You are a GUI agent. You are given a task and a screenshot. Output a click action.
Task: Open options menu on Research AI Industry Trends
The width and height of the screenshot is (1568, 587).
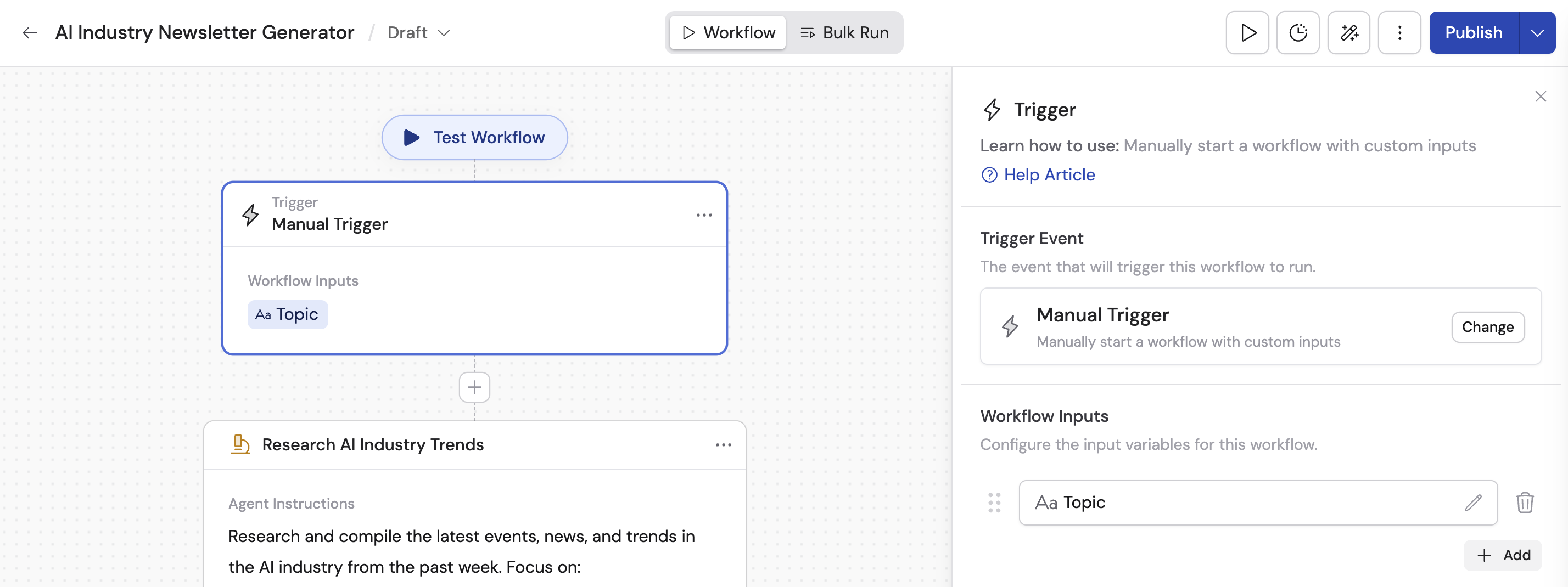(723, 445)
